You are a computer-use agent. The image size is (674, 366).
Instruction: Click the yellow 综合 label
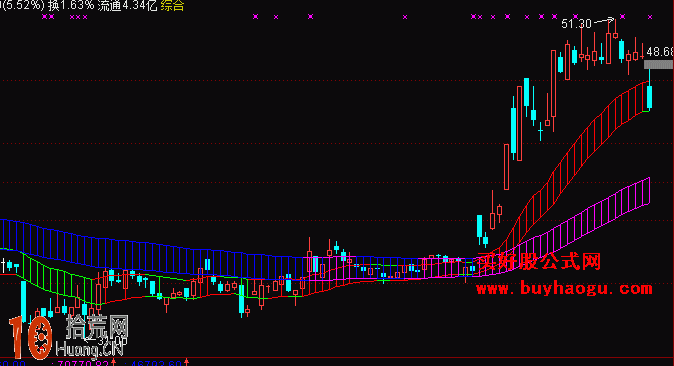pos(172,6)
